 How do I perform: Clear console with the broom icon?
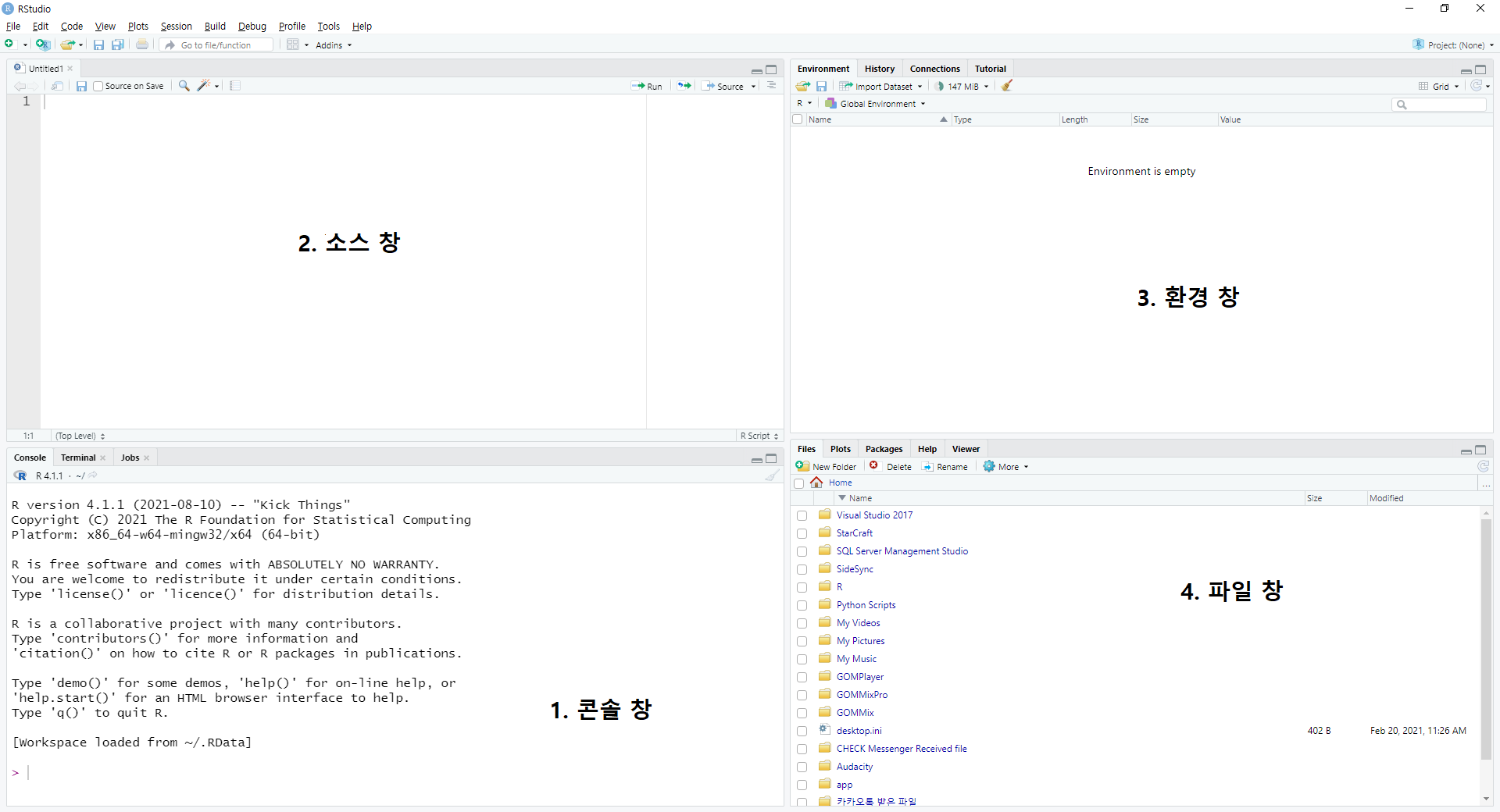(772, 475)
